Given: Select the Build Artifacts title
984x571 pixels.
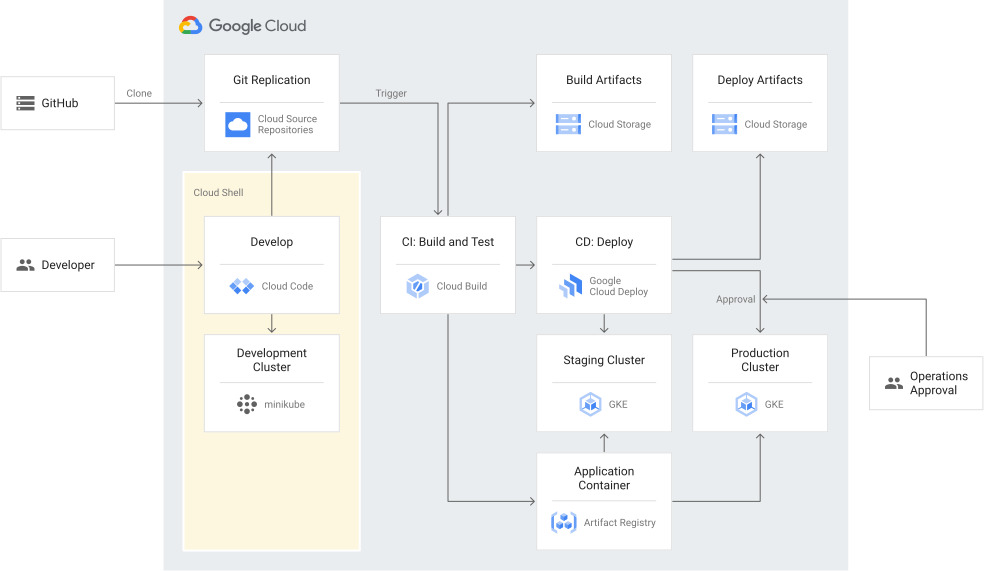Looking at the screenshot, I should click(x=604, y=80).
